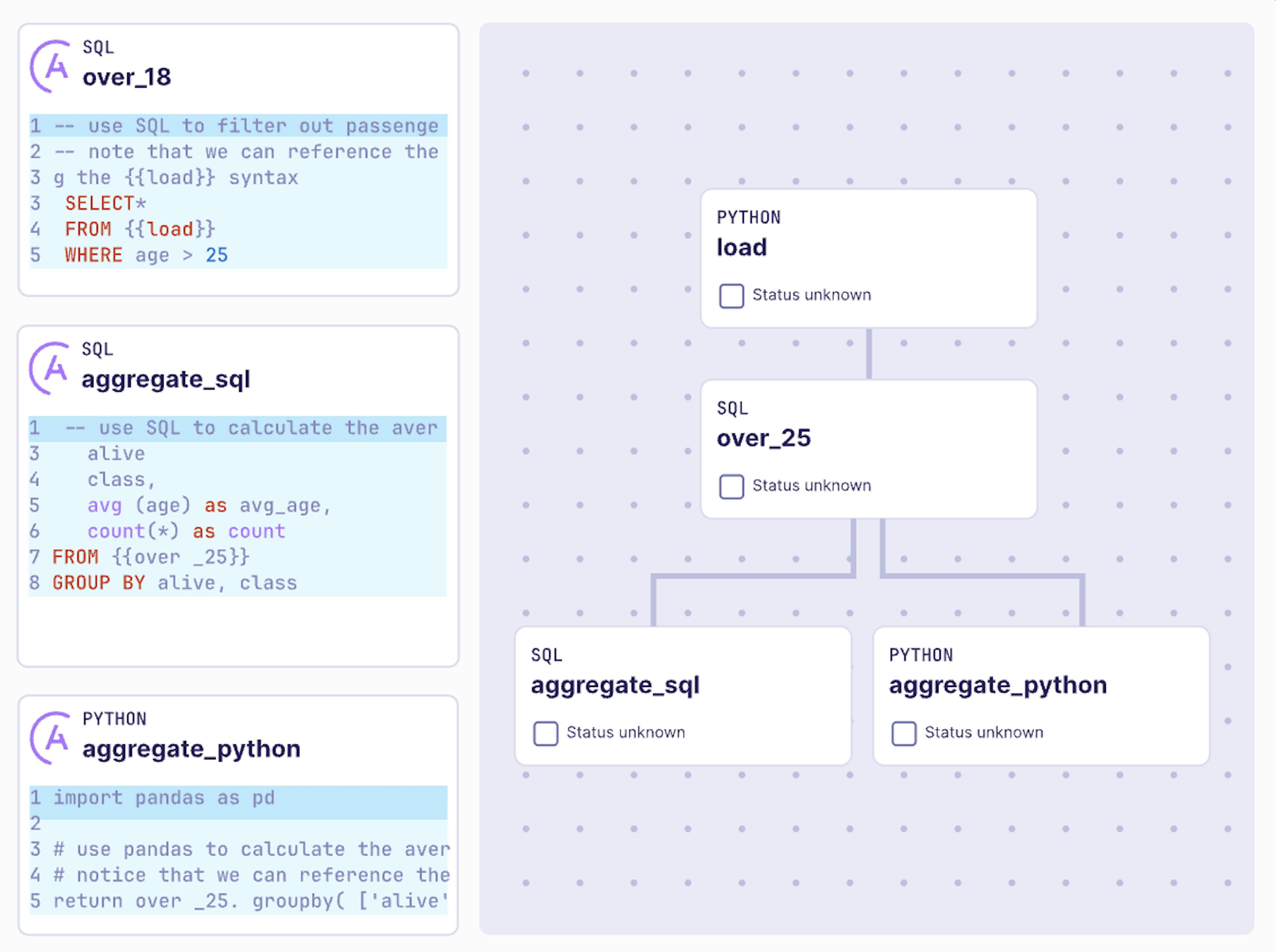Screen dimensions: 1276x952
Task: Toggle the aggregate_python node status checkbox
Action: [904, 733]
